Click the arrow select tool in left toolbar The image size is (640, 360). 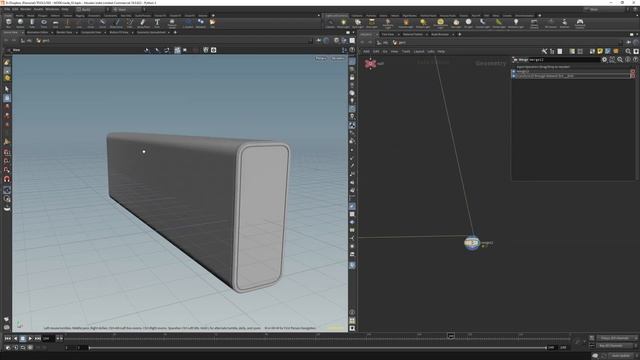[7, 89]
